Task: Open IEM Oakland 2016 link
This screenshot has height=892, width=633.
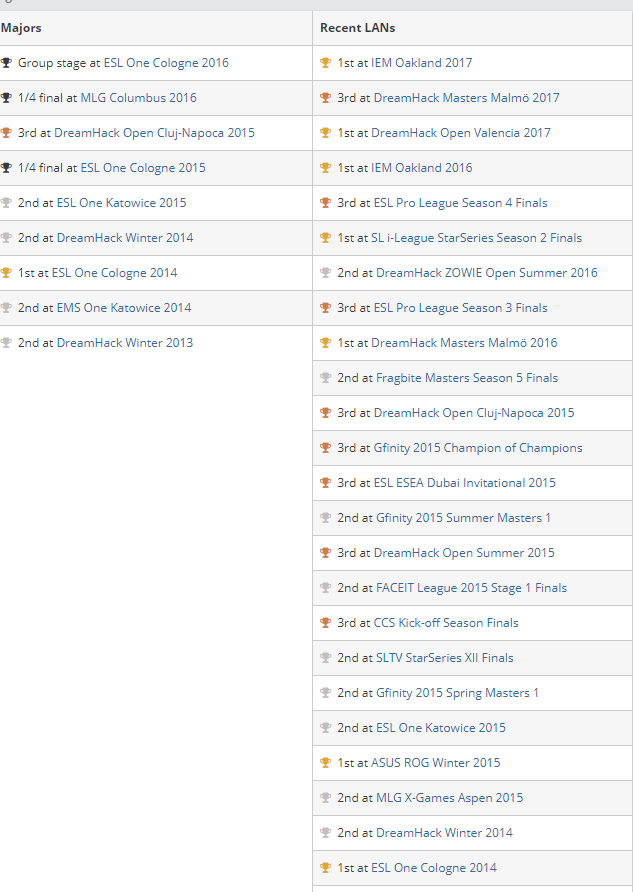Action: (421, 168)
